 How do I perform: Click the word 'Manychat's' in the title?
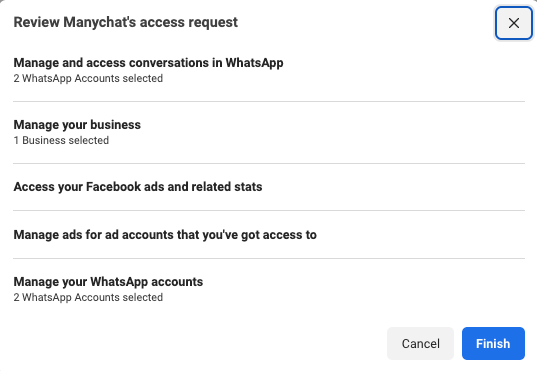coord(100,22)
